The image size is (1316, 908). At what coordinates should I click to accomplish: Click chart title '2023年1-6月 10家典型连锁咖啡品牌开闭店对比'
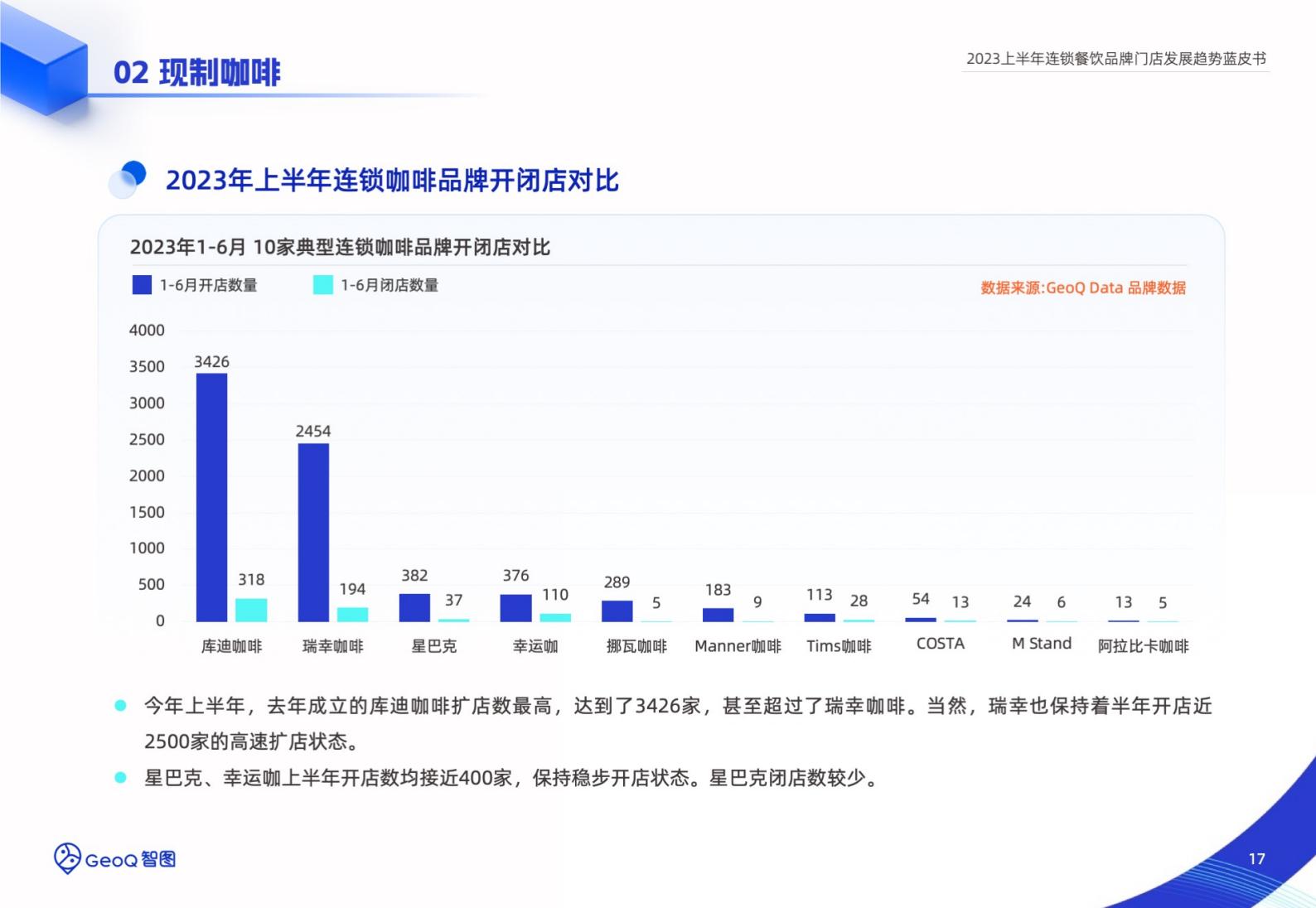coord(340,247)
